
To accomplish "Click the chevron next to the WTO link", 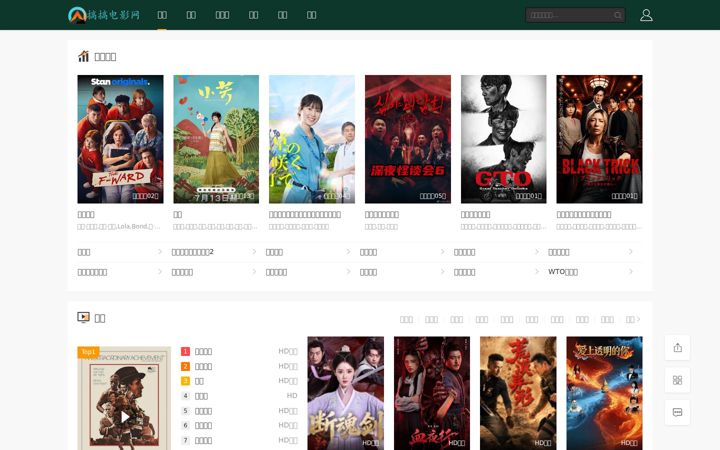I will point(631,272).
